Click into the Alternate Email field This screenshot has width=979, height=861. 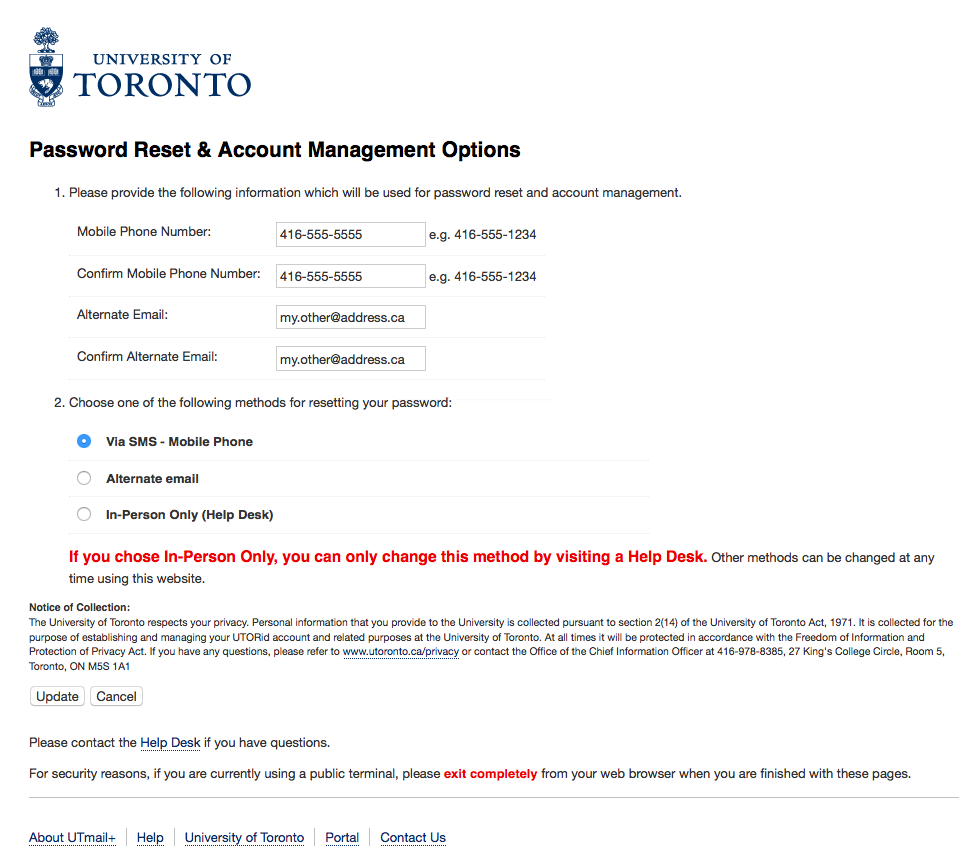351,317
